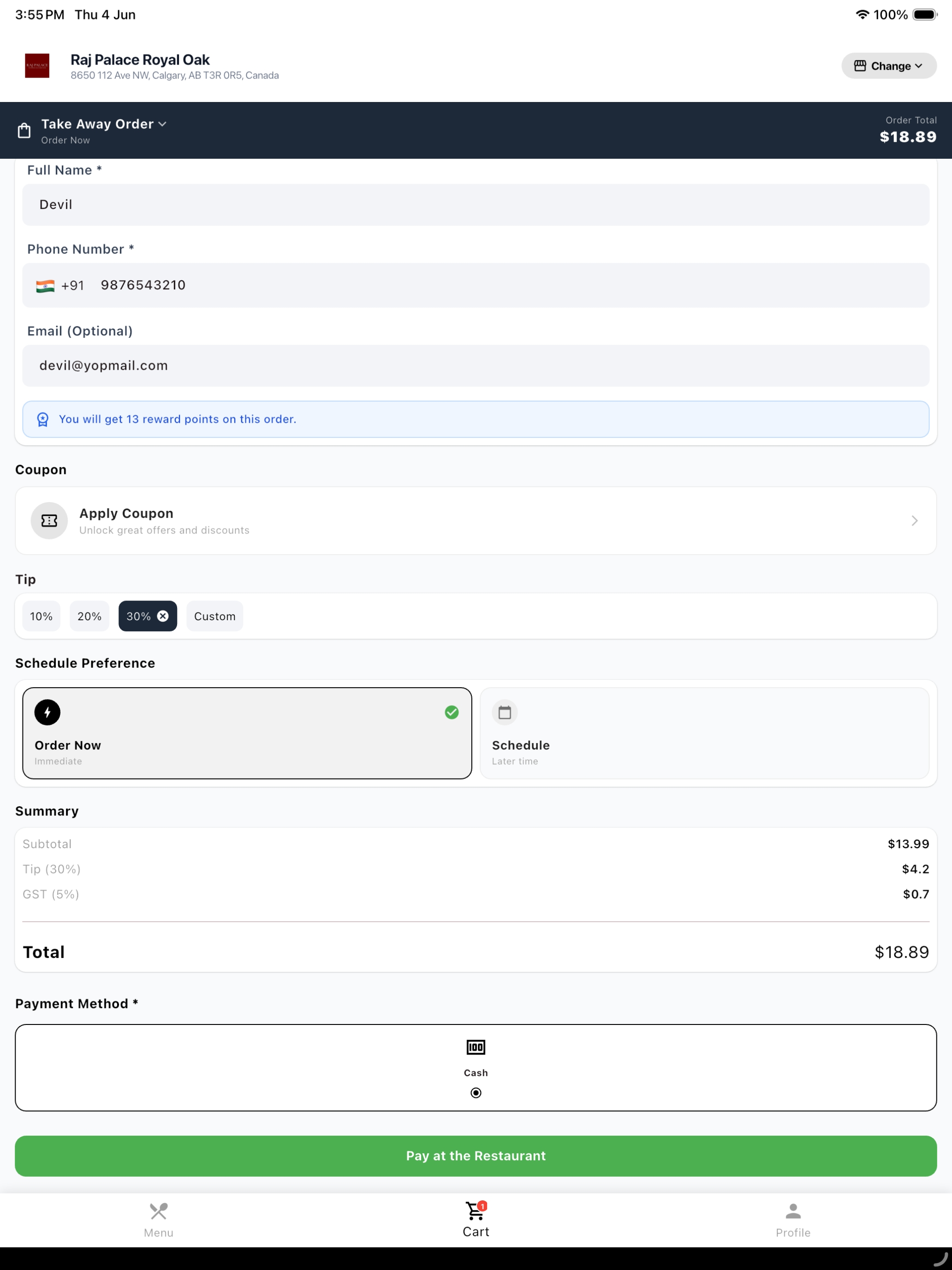Image resolution: width=952 pixels, height=1270 pixels.
Task: Open country code selector with India flag
Action: (59, 285)
